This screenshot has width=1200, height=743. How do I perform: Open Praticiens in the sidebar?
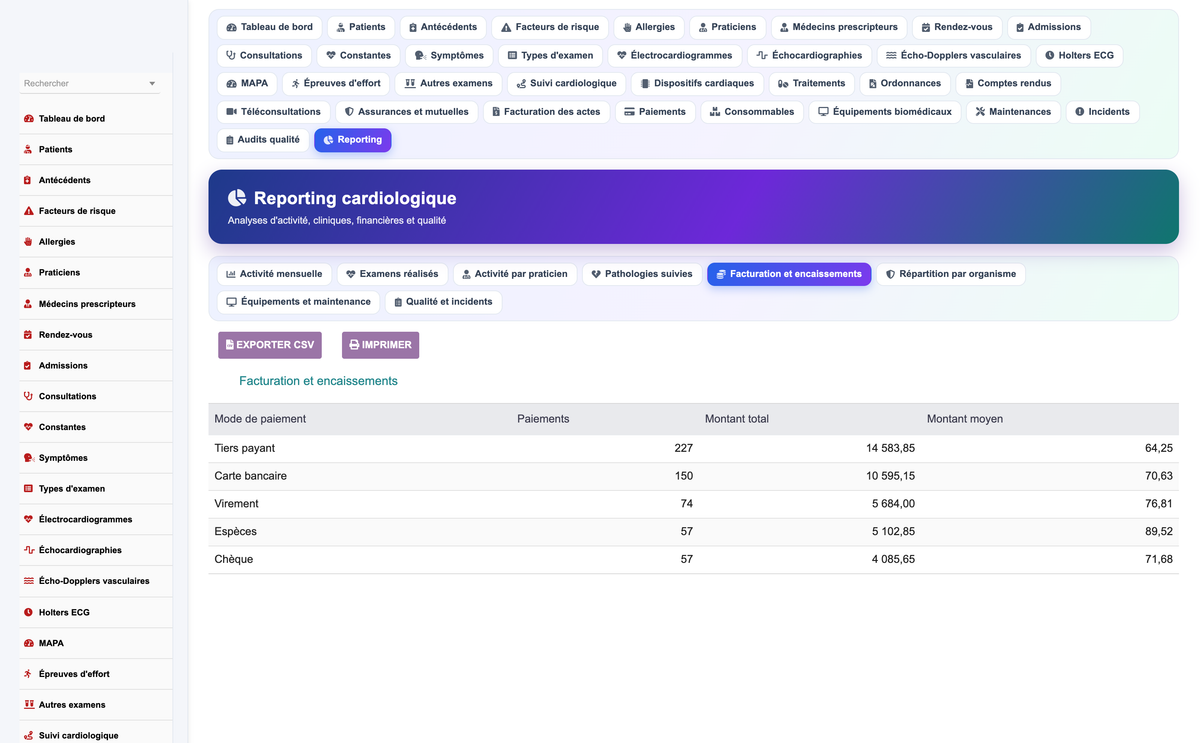[96, 273]
